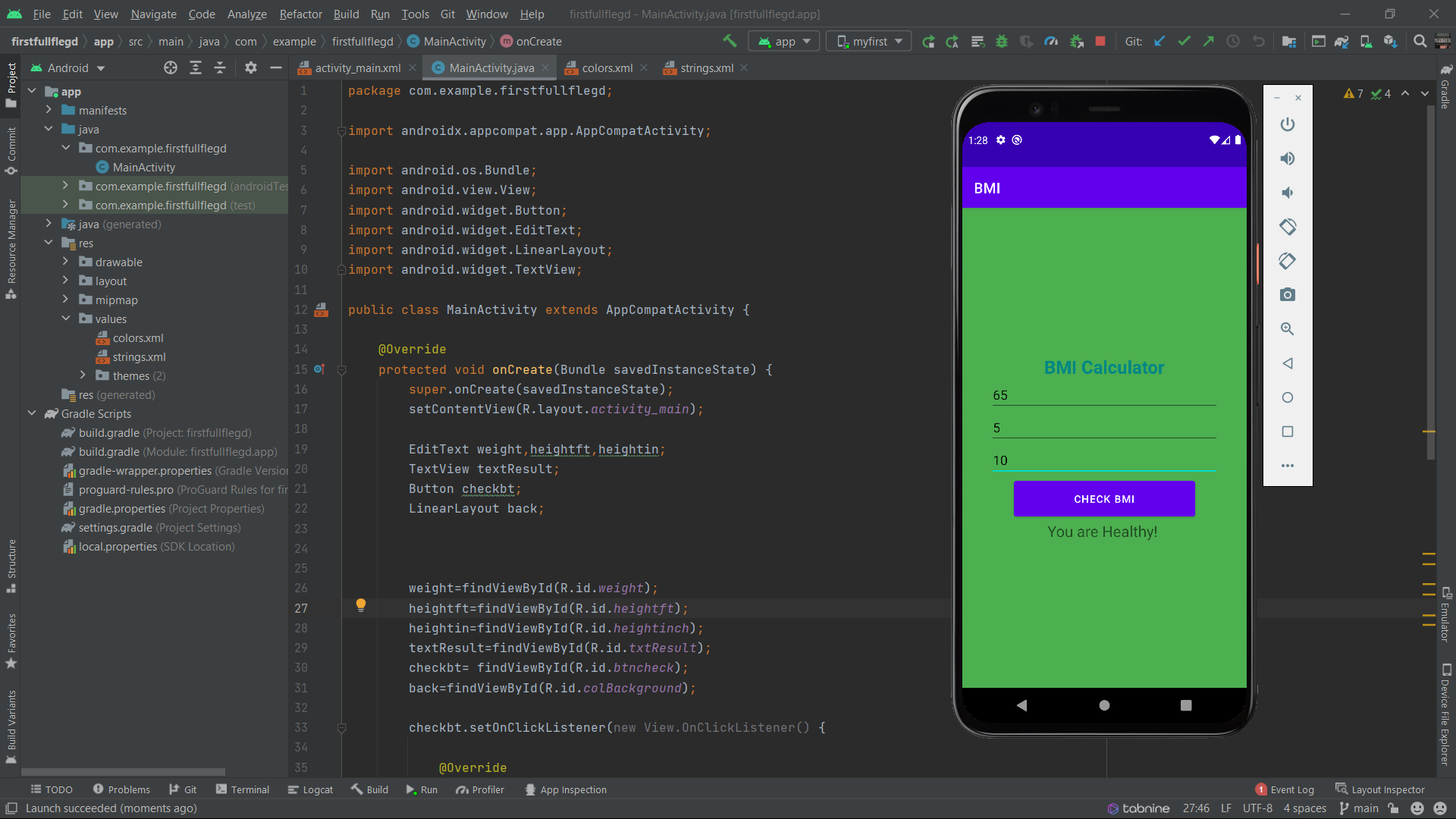
Task: Toggle the write-access padlock in status bar
Action: (x=1394, y=808)
